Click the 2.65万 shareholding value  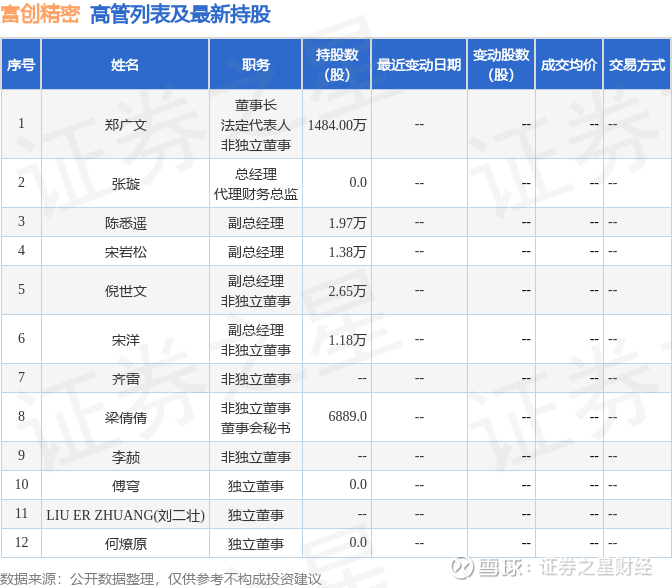point(347,291)
